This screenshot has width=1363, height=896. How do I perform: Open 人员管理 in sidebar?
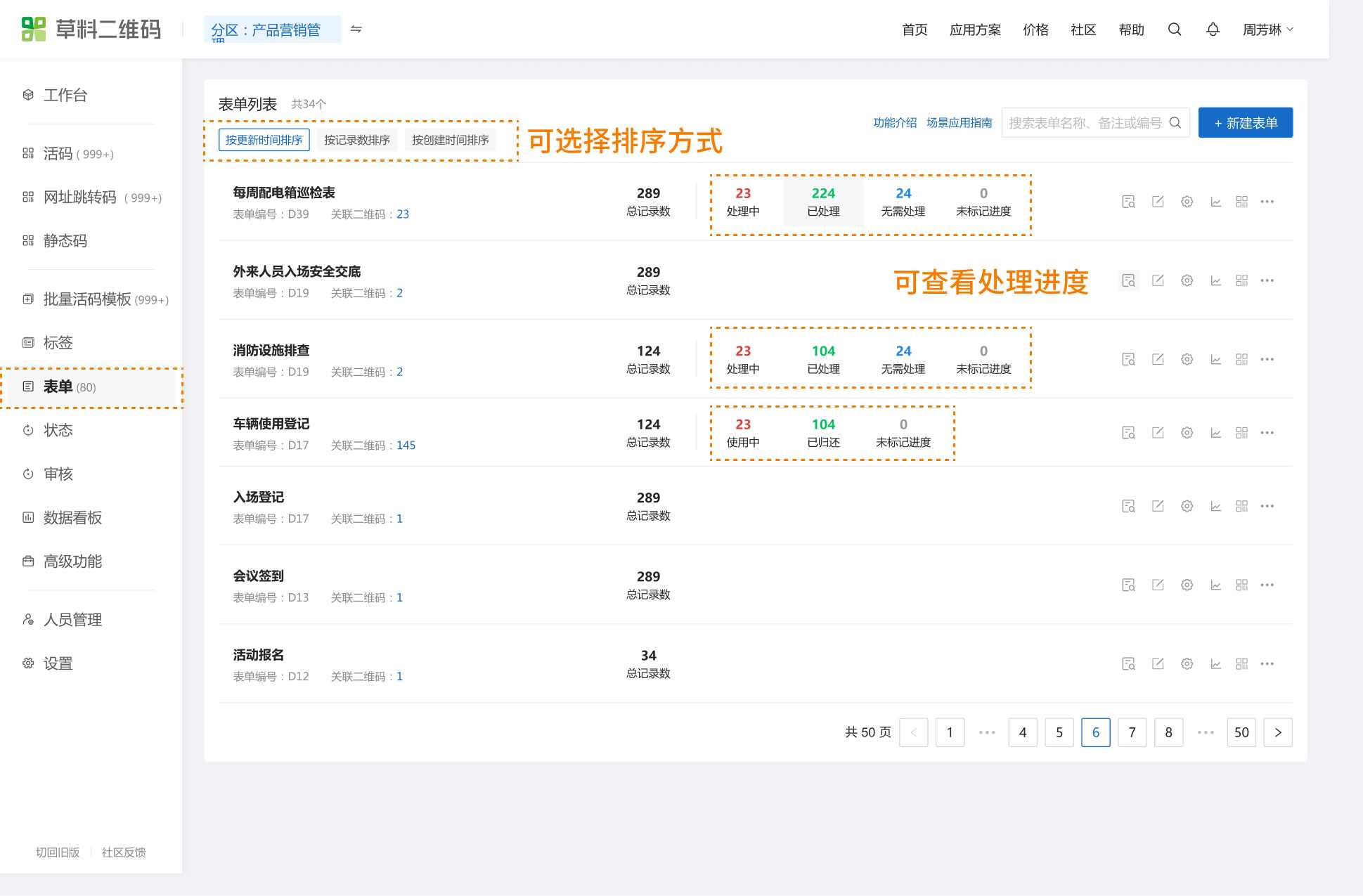(72, 620)
